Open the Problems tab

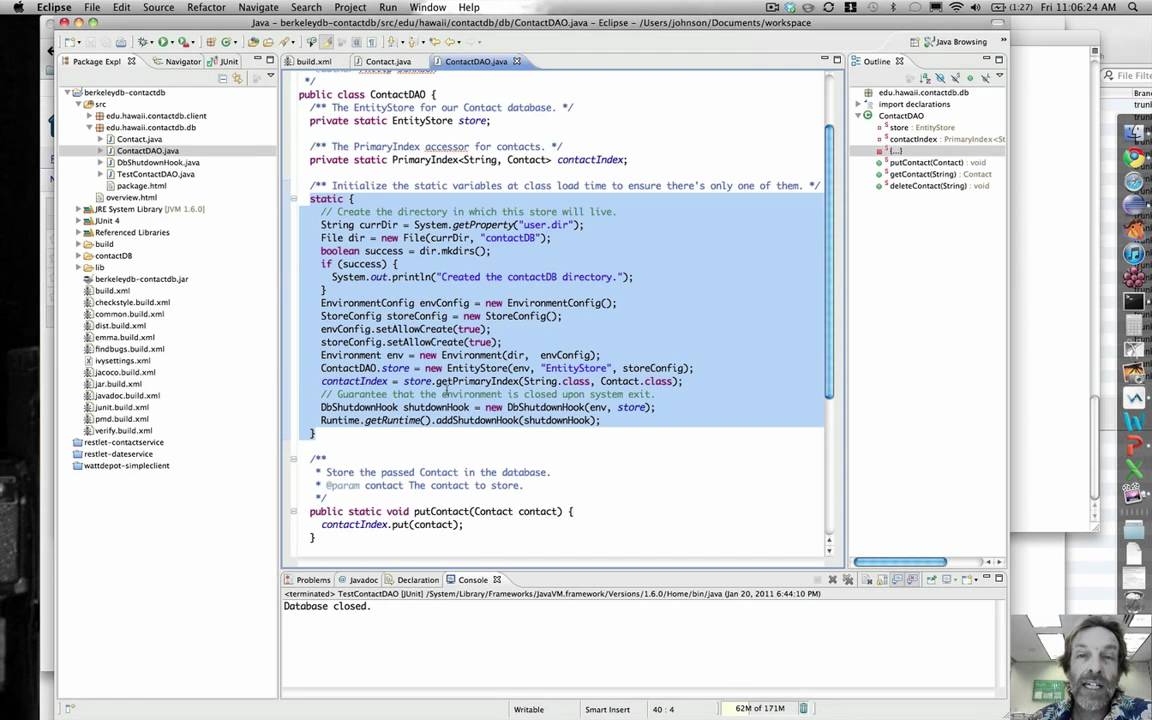tap(308, 580)
